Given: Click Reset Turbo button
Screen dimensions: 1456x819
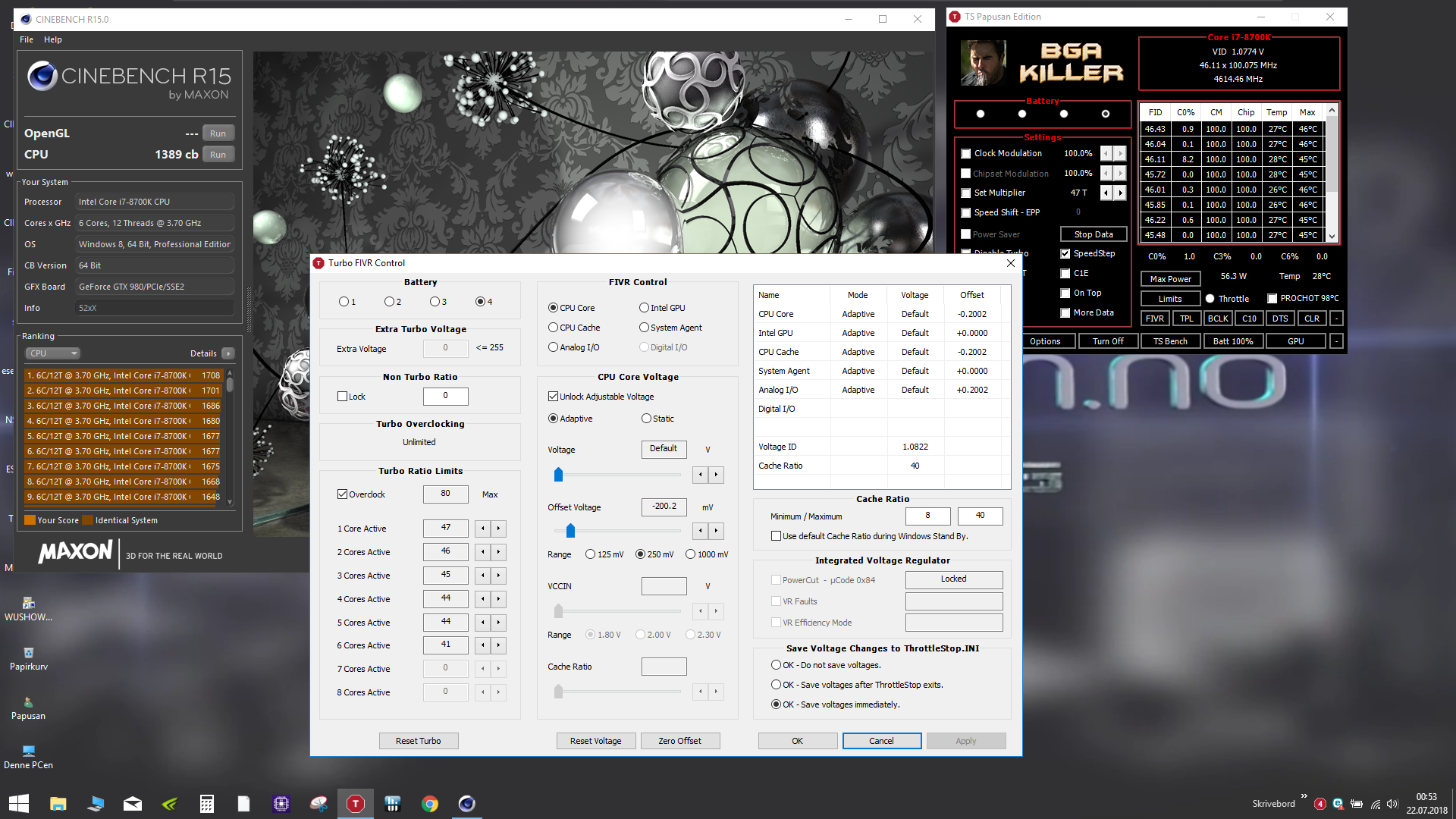Looking at the screenshot, I should (x=418, y=741).
